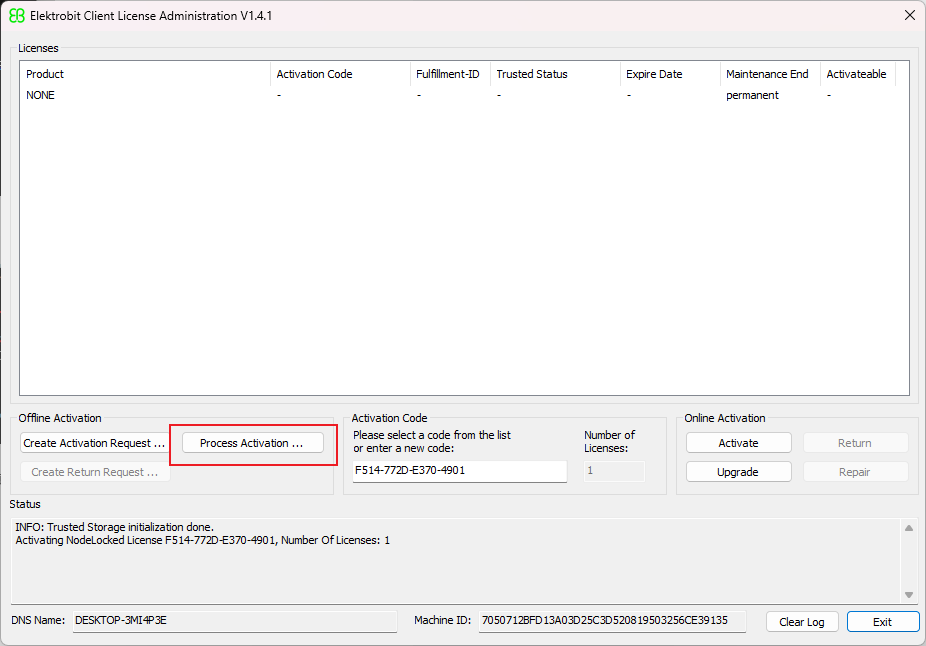Click Create Activation Request

(94, 442)
